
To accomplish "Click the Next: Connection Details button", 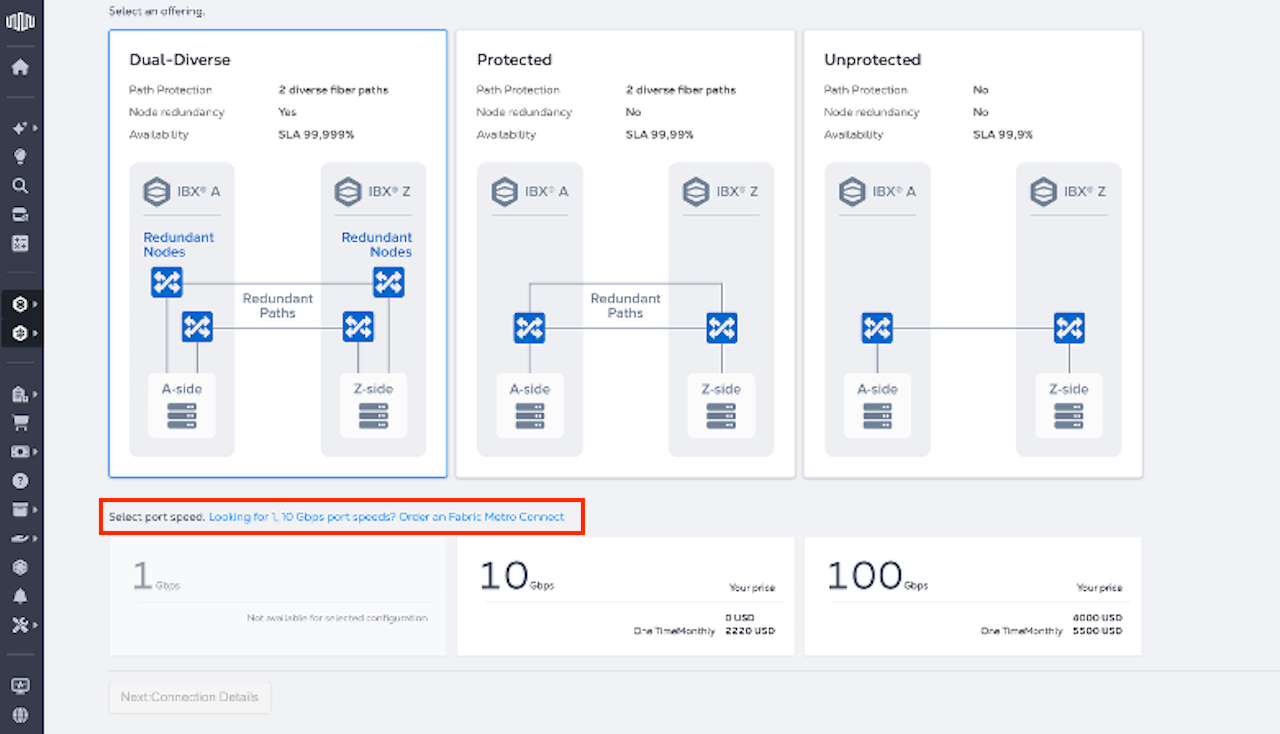I will click(x=190, y=697).
